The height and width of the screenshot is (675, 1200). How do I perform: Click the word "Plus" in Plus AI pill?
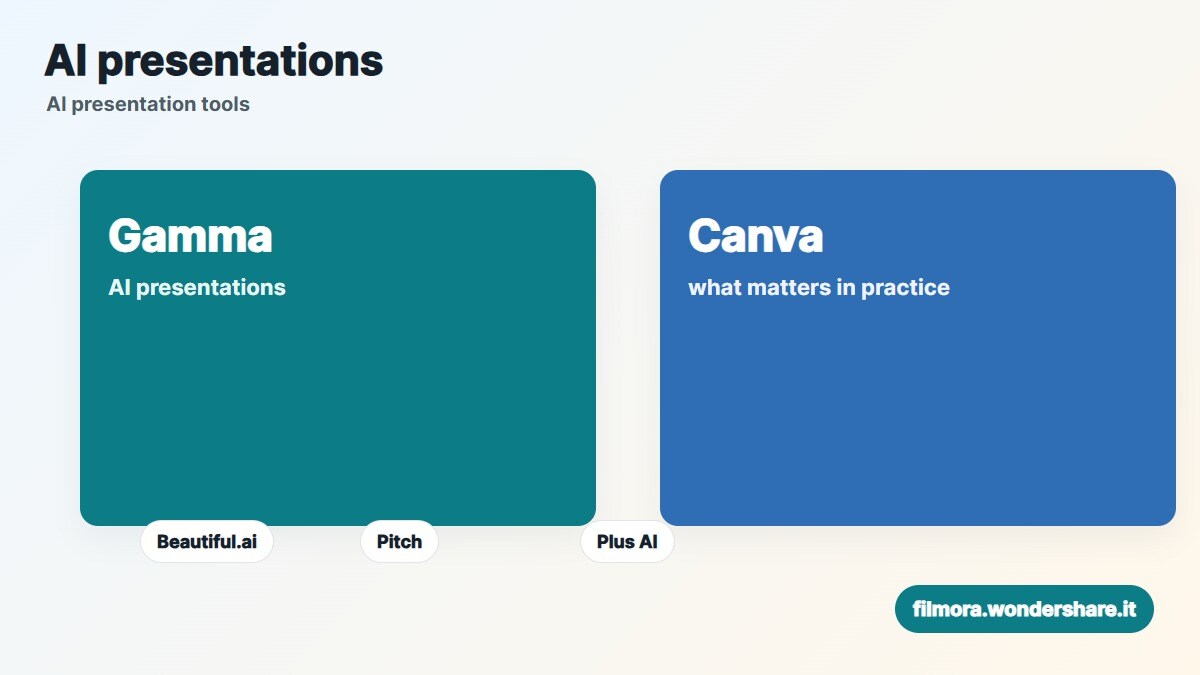tap(615, 542)
